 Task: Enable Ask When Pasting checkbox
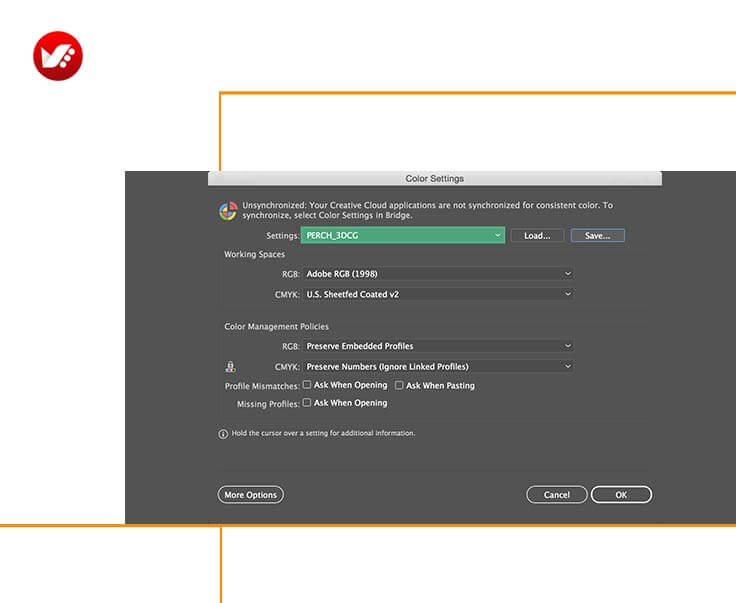point(399,385)
